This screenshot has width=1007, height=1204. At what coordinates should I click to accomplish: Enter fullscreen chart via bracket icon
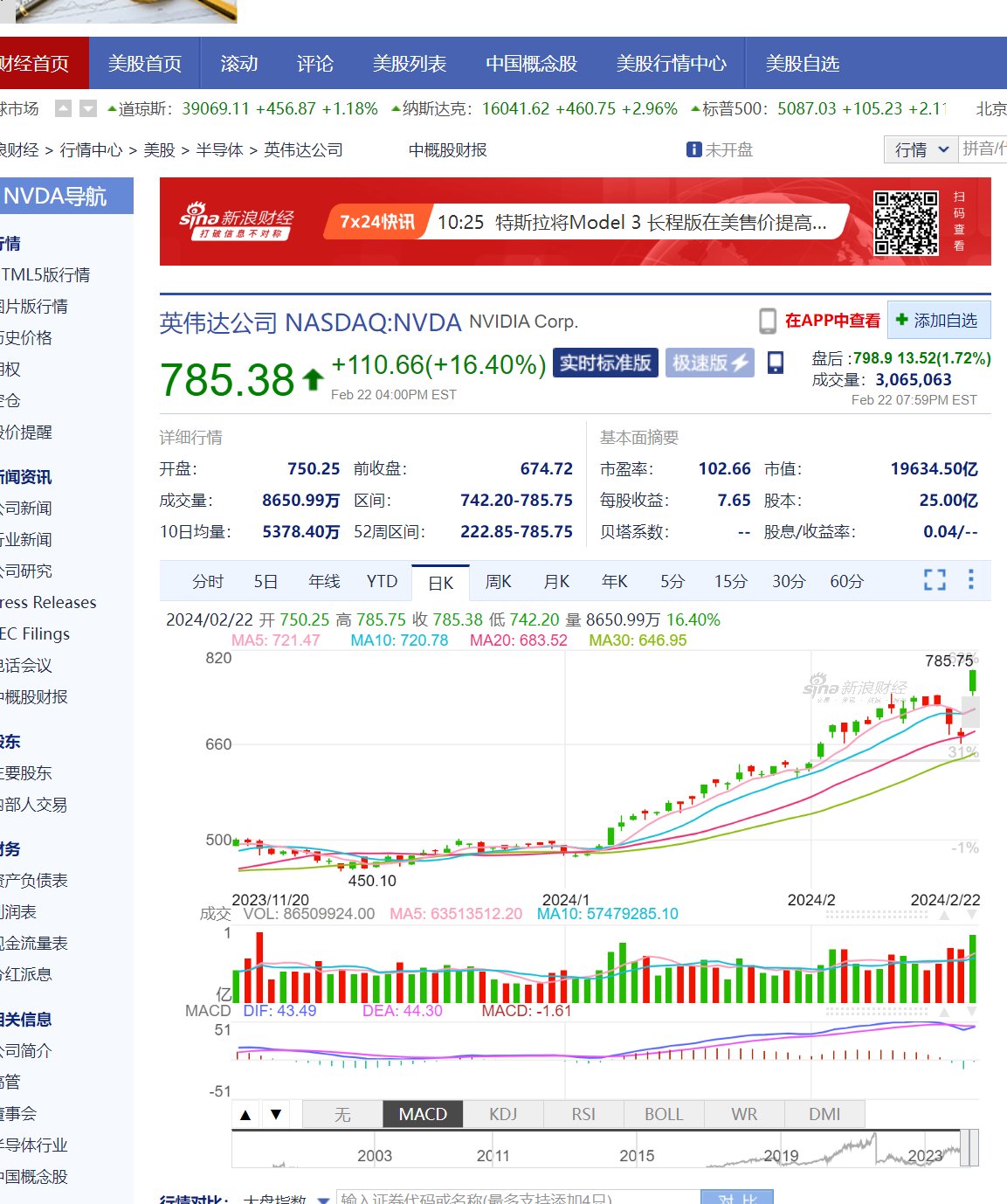[935, 580]
